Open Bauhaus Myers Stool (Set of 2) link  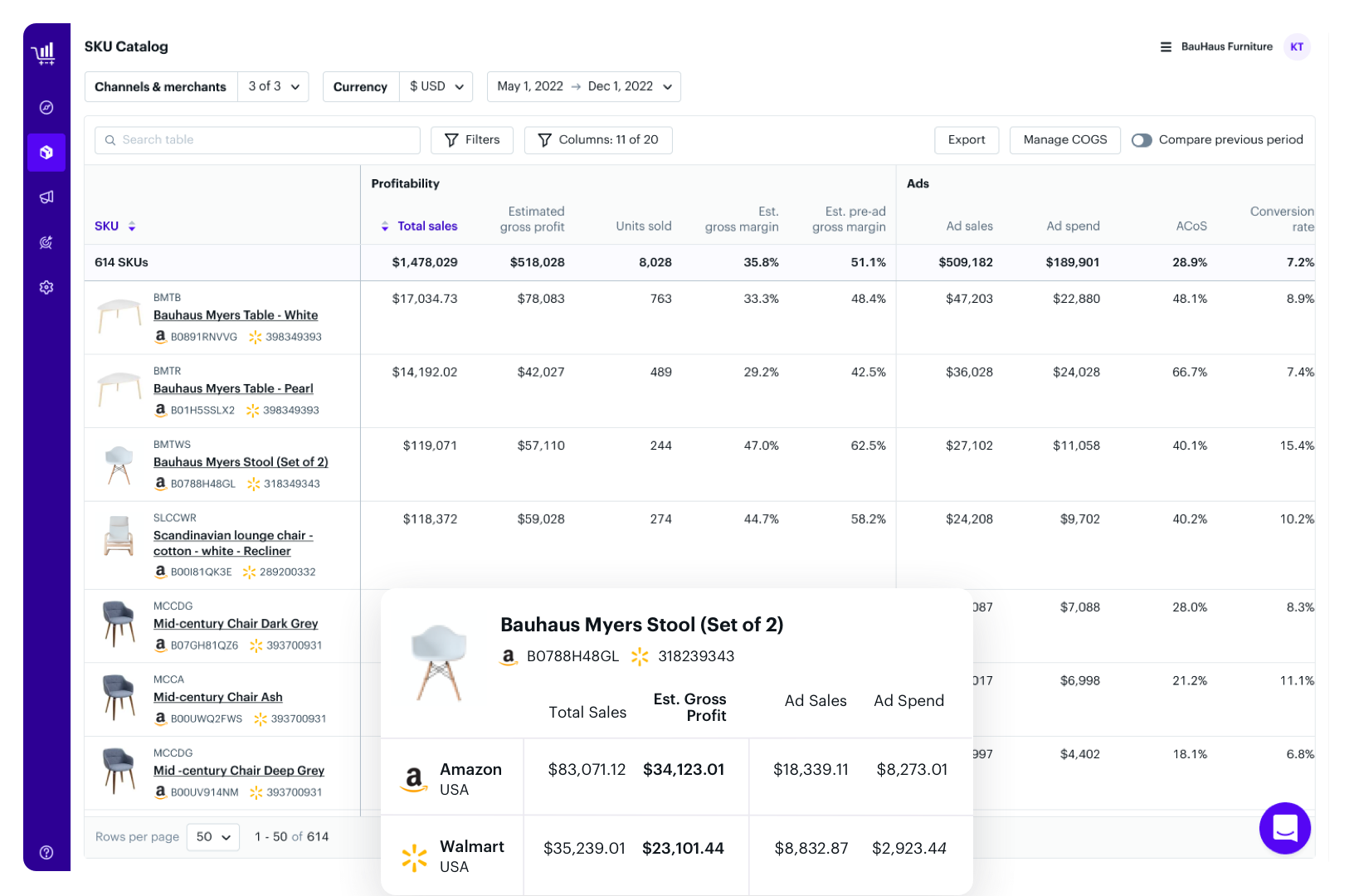241,462
